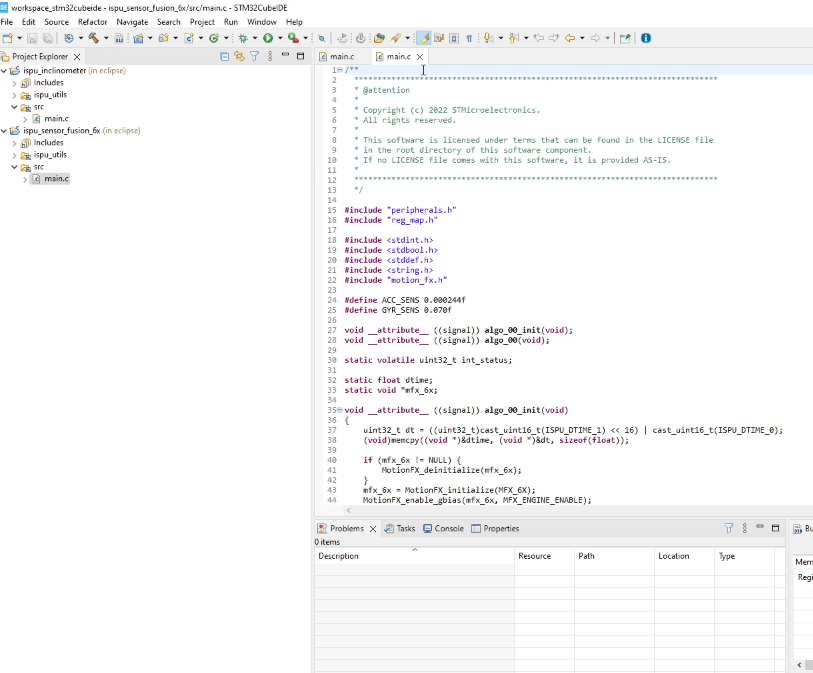813x673 pixels.
Task: Open the Help menu
Action: coord(294,22)
